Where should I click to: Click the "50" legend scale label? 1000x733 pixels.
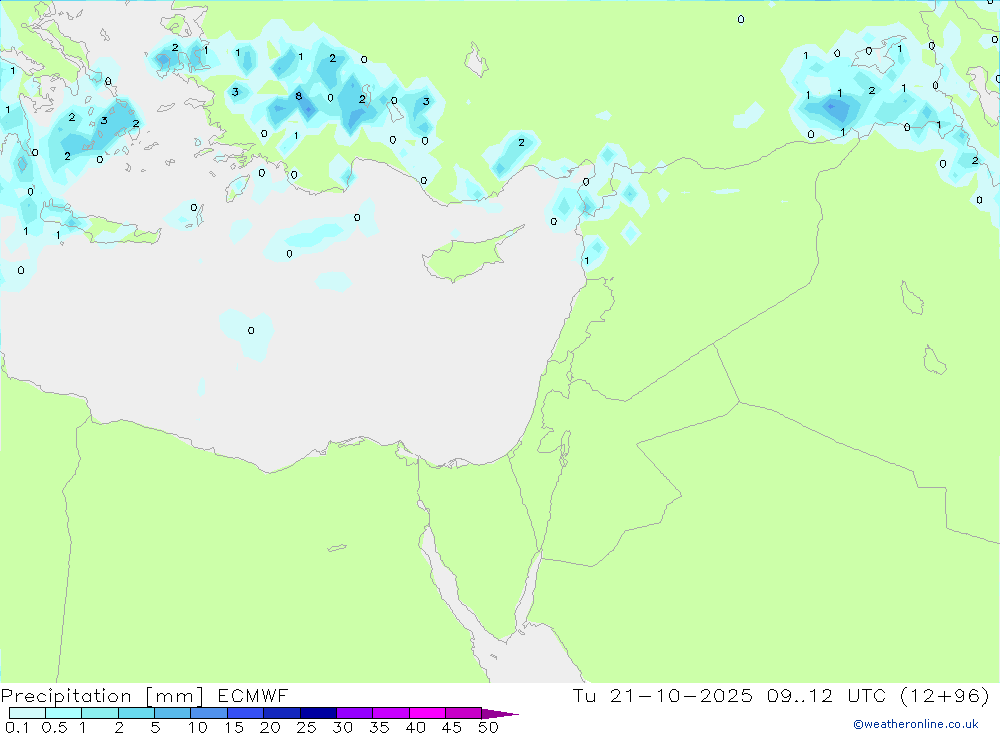pos(488,727)
